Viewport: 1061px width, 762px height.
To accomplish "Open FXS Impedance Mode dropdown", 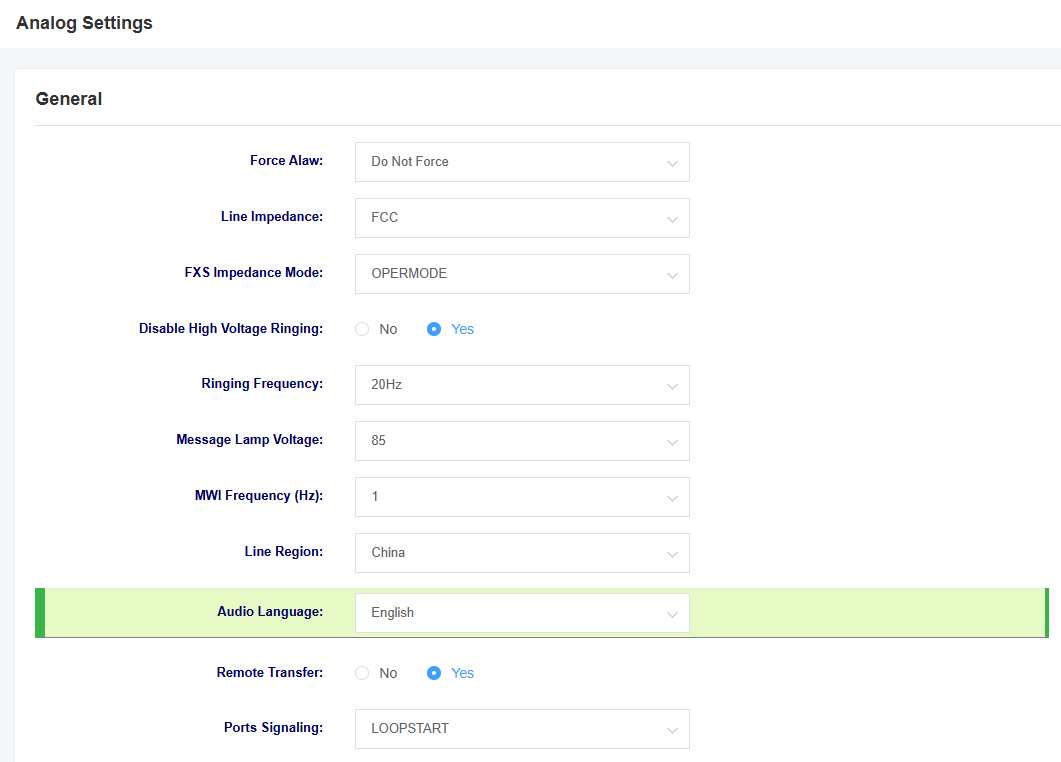I will [522, 274].
